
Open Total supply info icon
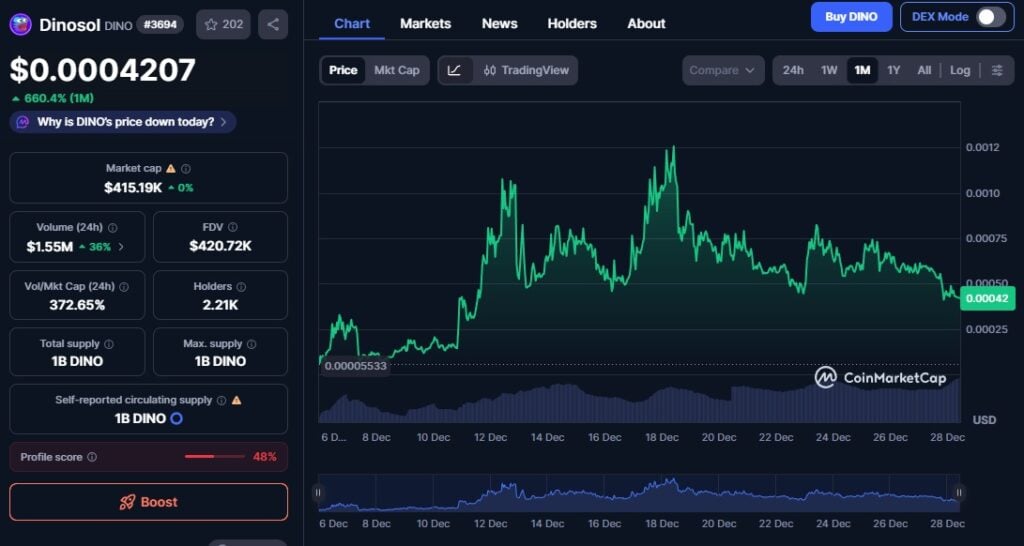pyautogui.click(x=109, y=344)
